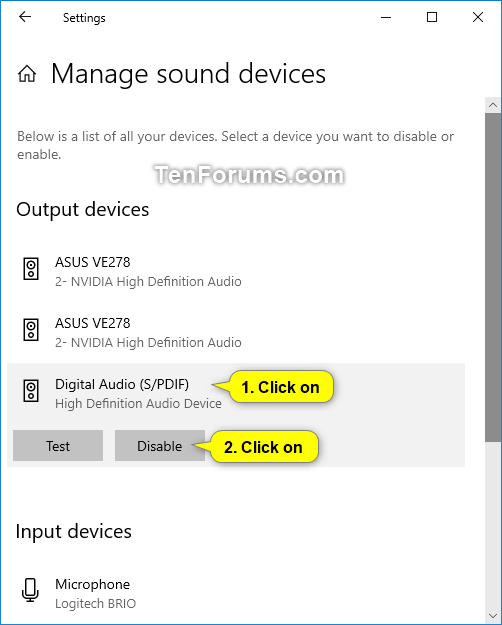Click the vertical scrollbar thumb
Screen dimensions: 502x625
493,277
